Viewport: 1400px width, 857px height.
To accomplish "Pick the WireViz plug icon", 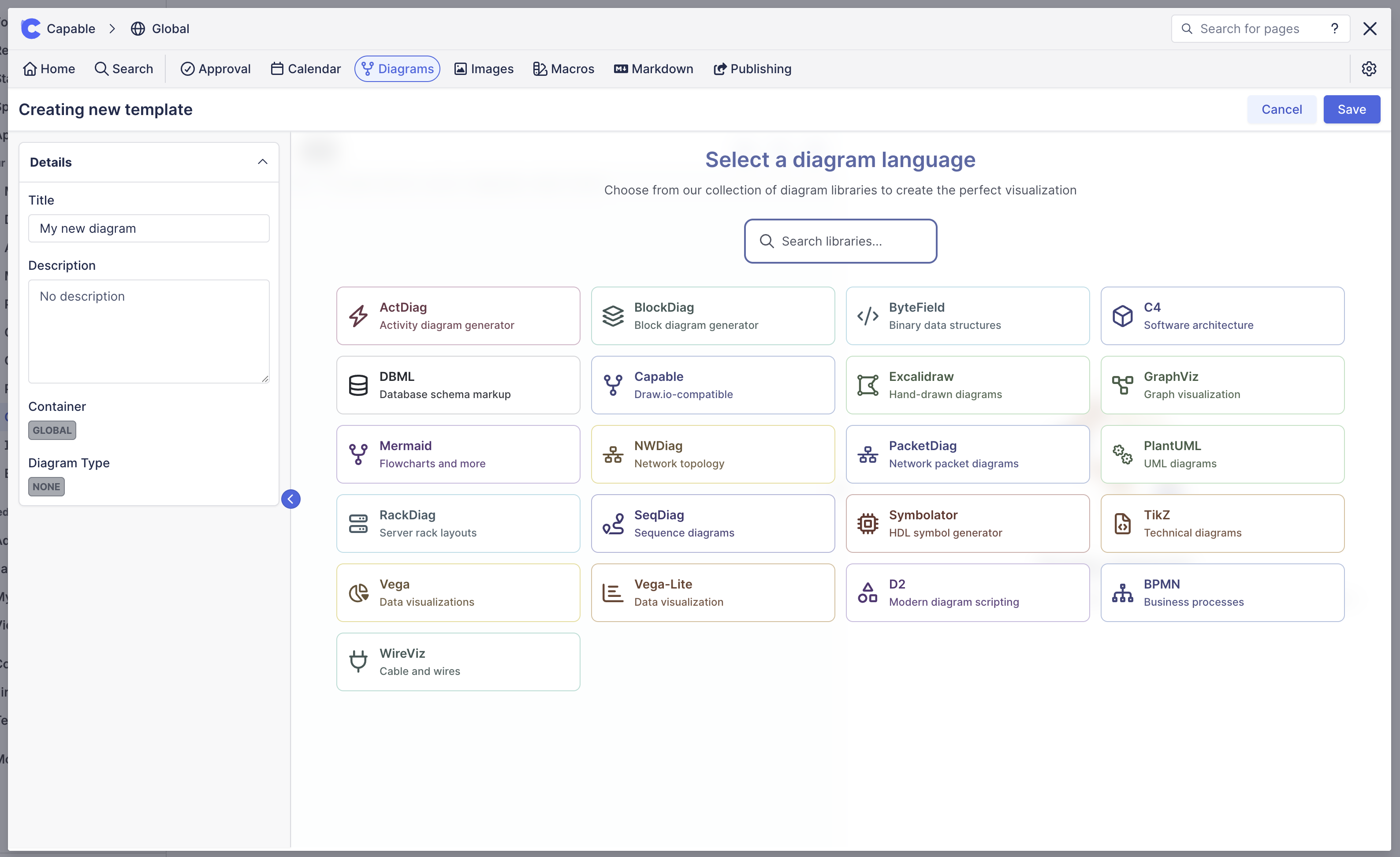I will [358, 662].
